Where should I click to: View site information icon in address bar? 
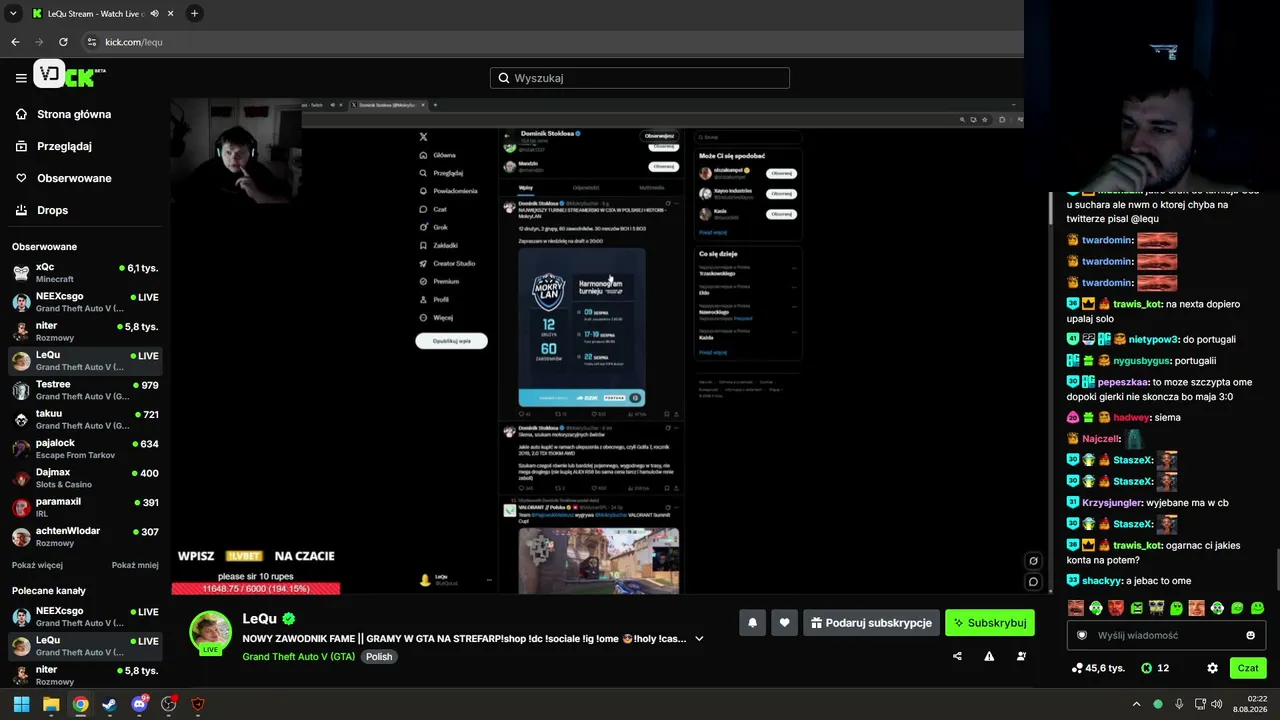[x=92, y=42]
